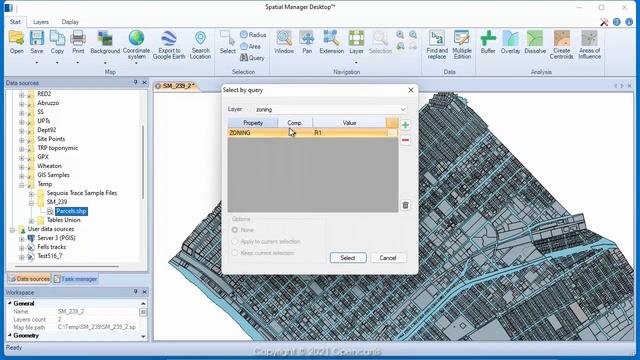
Task: Click the zoom out magnifier icon
Action: [x=413, y=35]
